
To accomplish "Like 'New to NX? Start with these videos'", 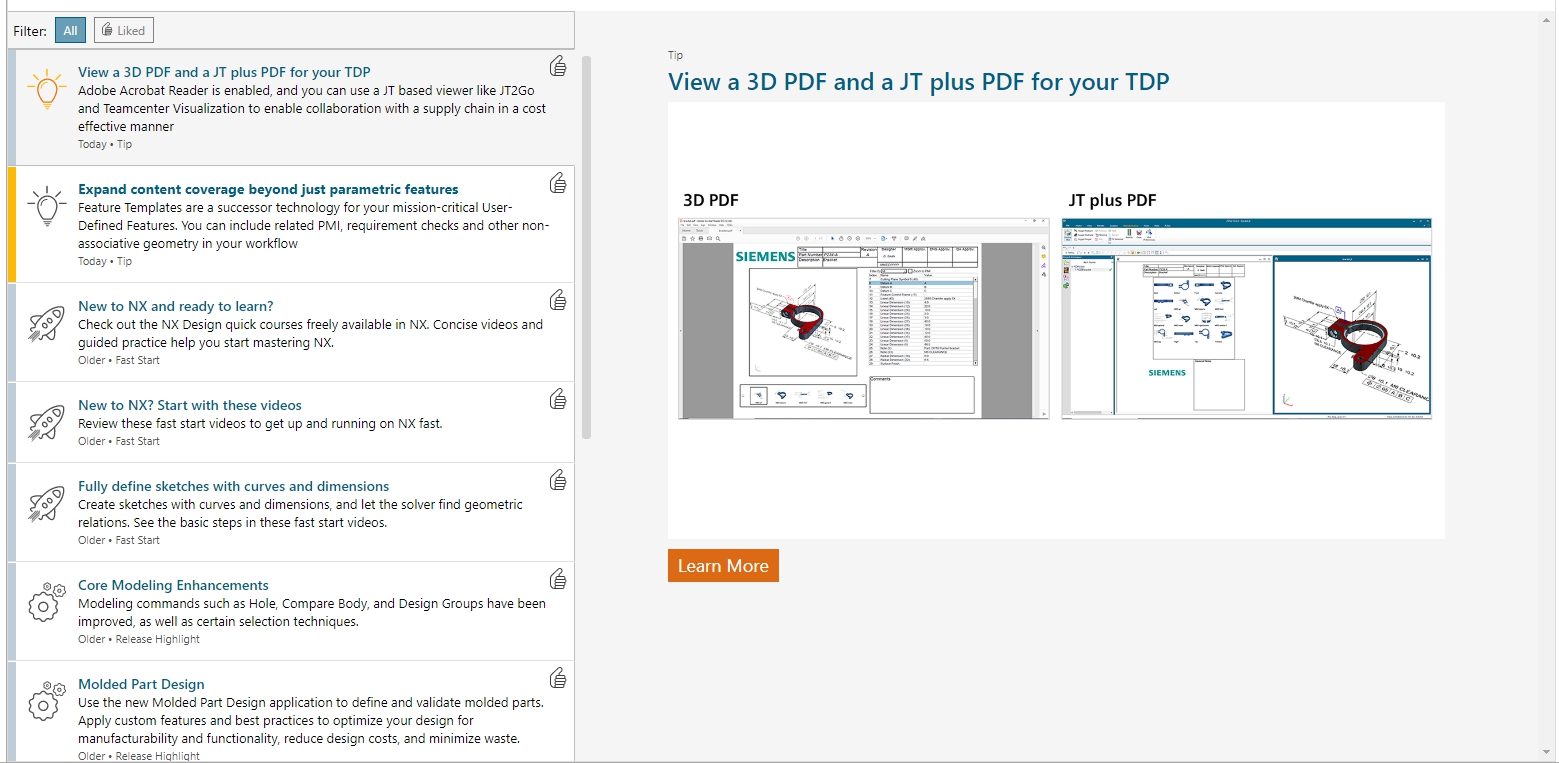I will coord(558,399).
